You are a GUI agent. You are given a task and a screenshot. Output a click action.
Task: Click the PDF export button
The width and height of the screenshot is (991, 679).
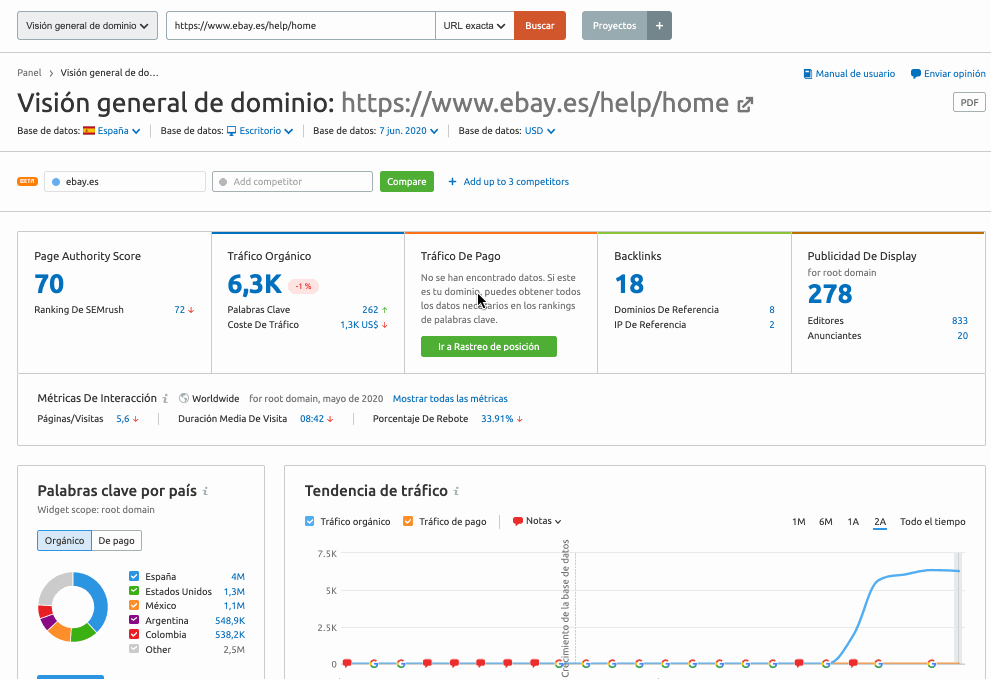click(x=969, y=102)
